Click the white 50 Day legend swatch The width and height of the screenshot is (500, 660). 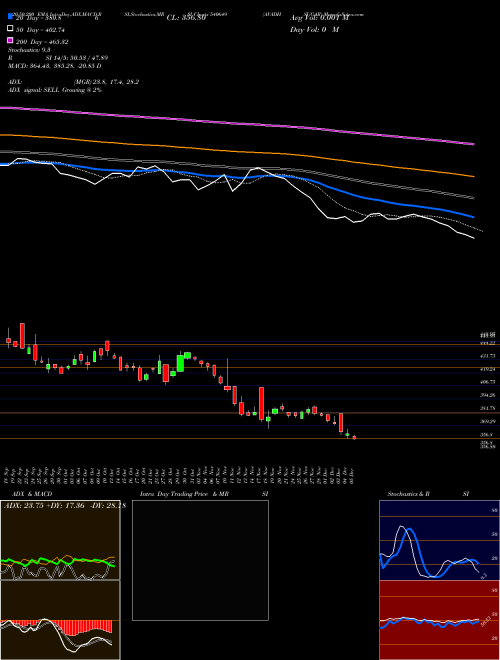point(10,29)
